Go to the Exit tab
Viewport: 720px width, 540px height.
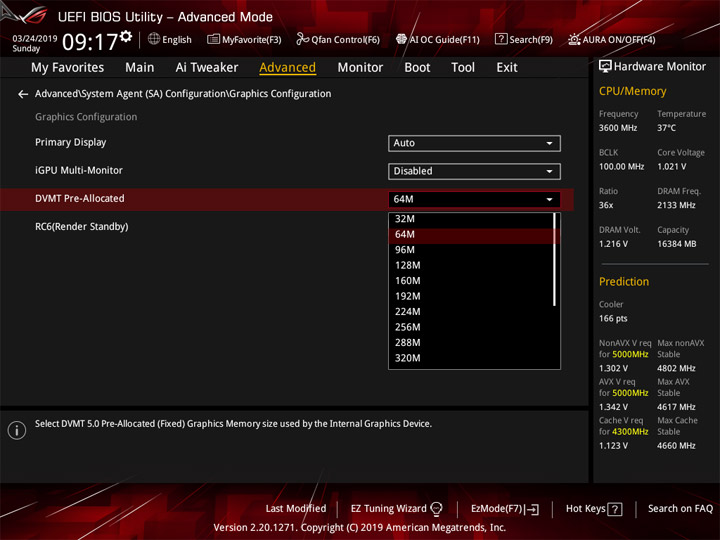click(x=506, y=68)
